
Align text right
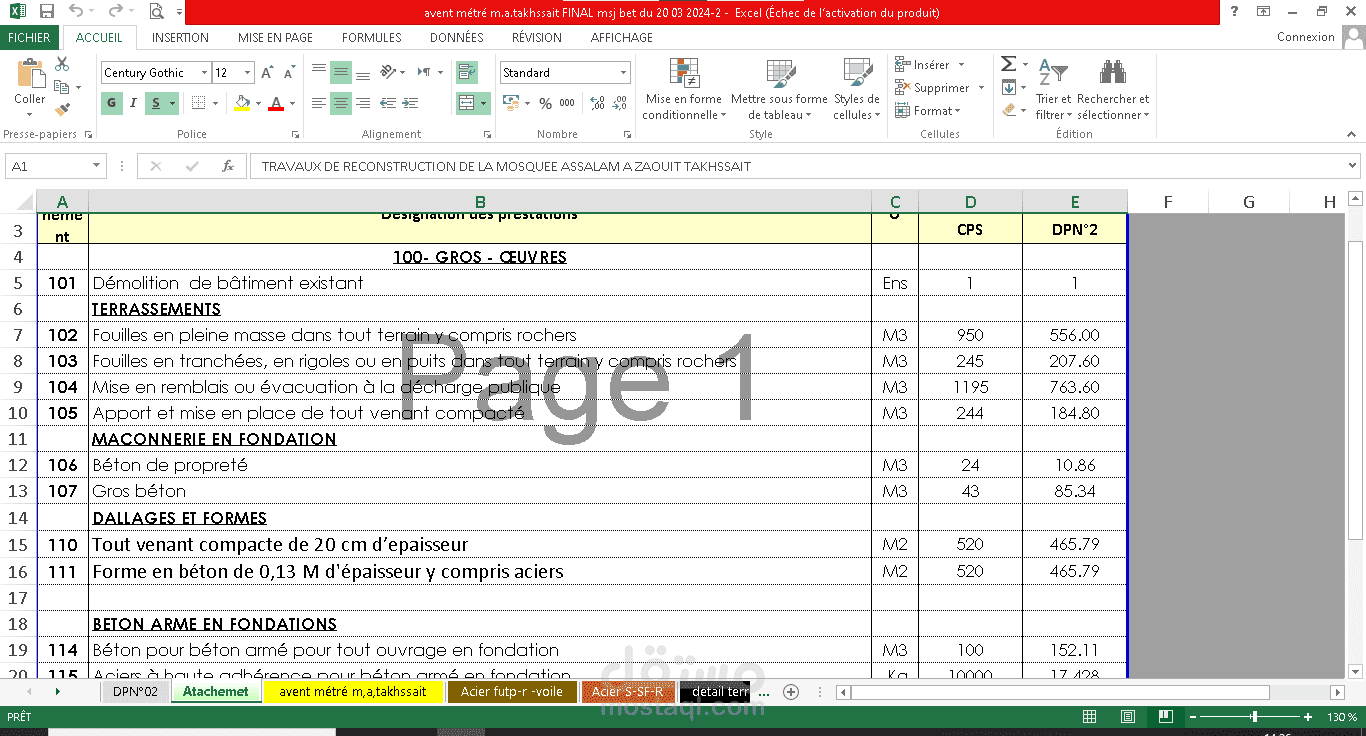pyautogui.click(x=363, y=103)
